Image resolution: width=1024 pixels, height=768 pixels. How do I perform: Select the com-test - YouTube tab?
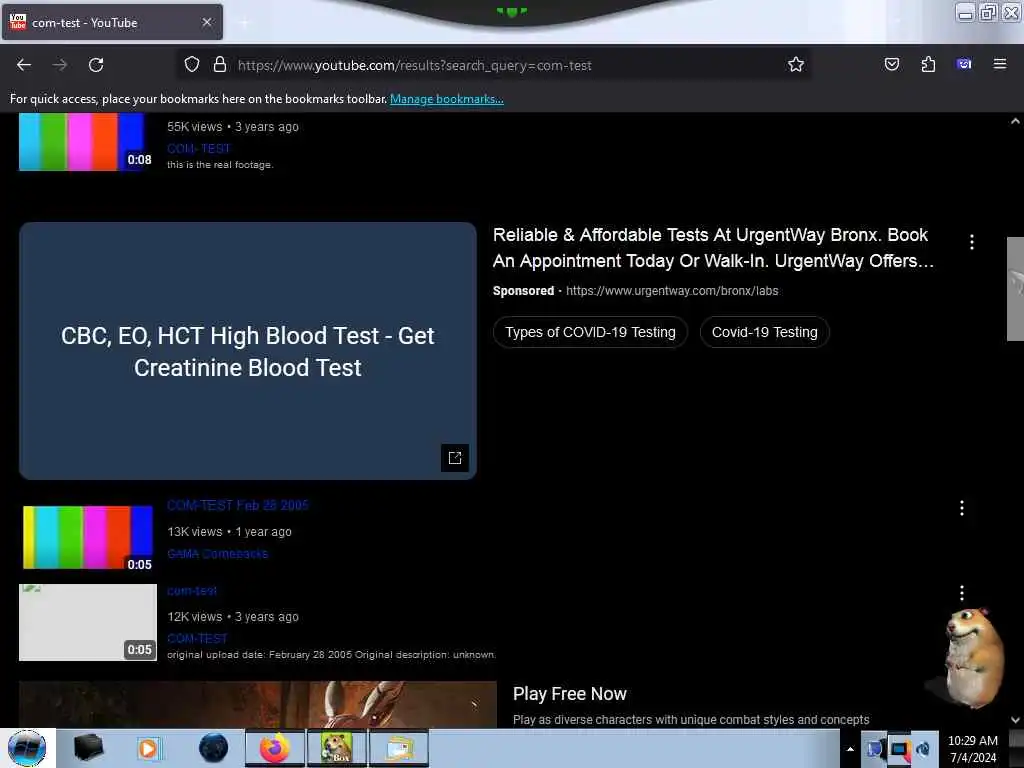[x=112, y=22]
